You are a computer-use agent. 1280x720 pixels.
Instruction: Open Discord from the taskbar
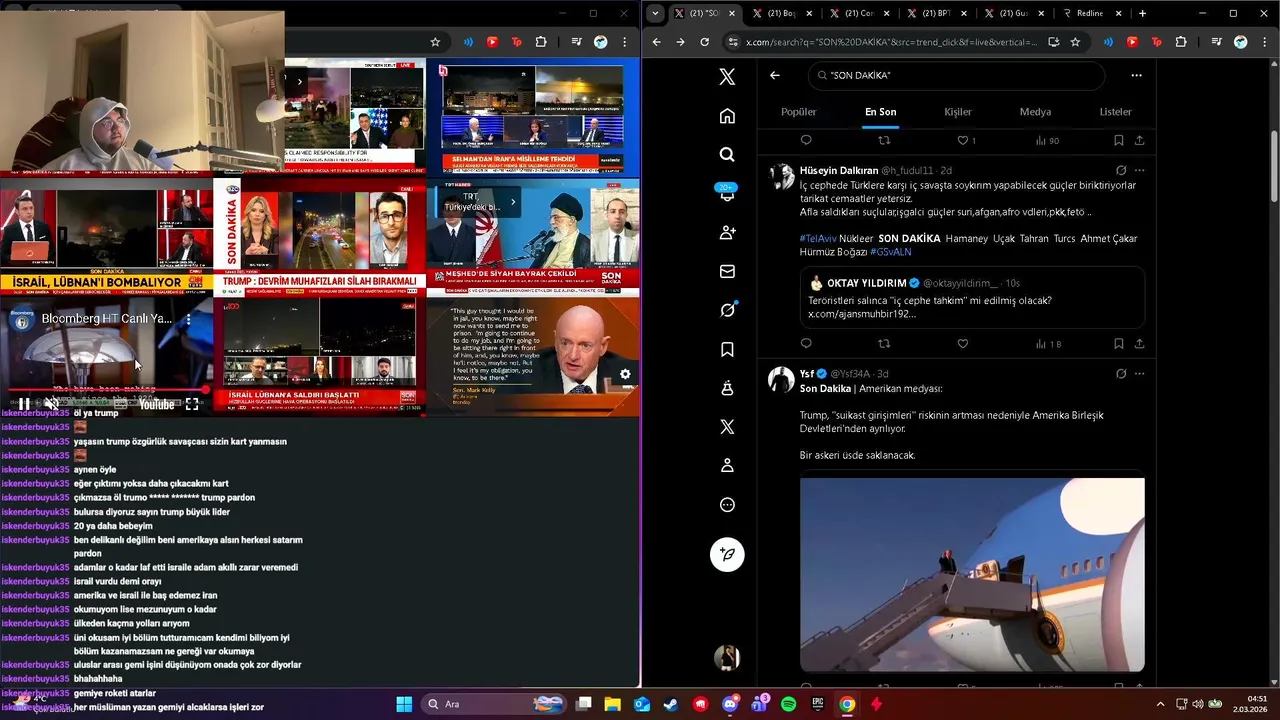point(730,704)
